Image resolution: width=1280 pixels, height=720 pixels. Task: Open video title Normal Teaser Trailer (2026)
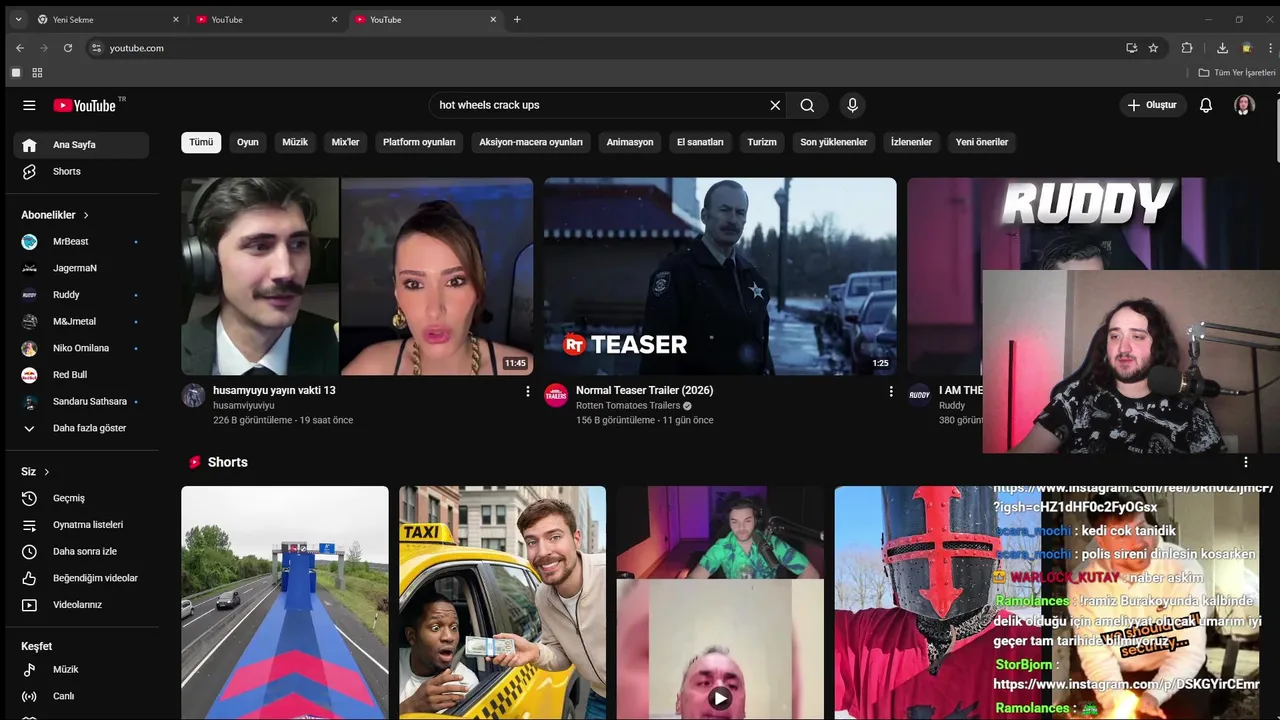(644, 390)
